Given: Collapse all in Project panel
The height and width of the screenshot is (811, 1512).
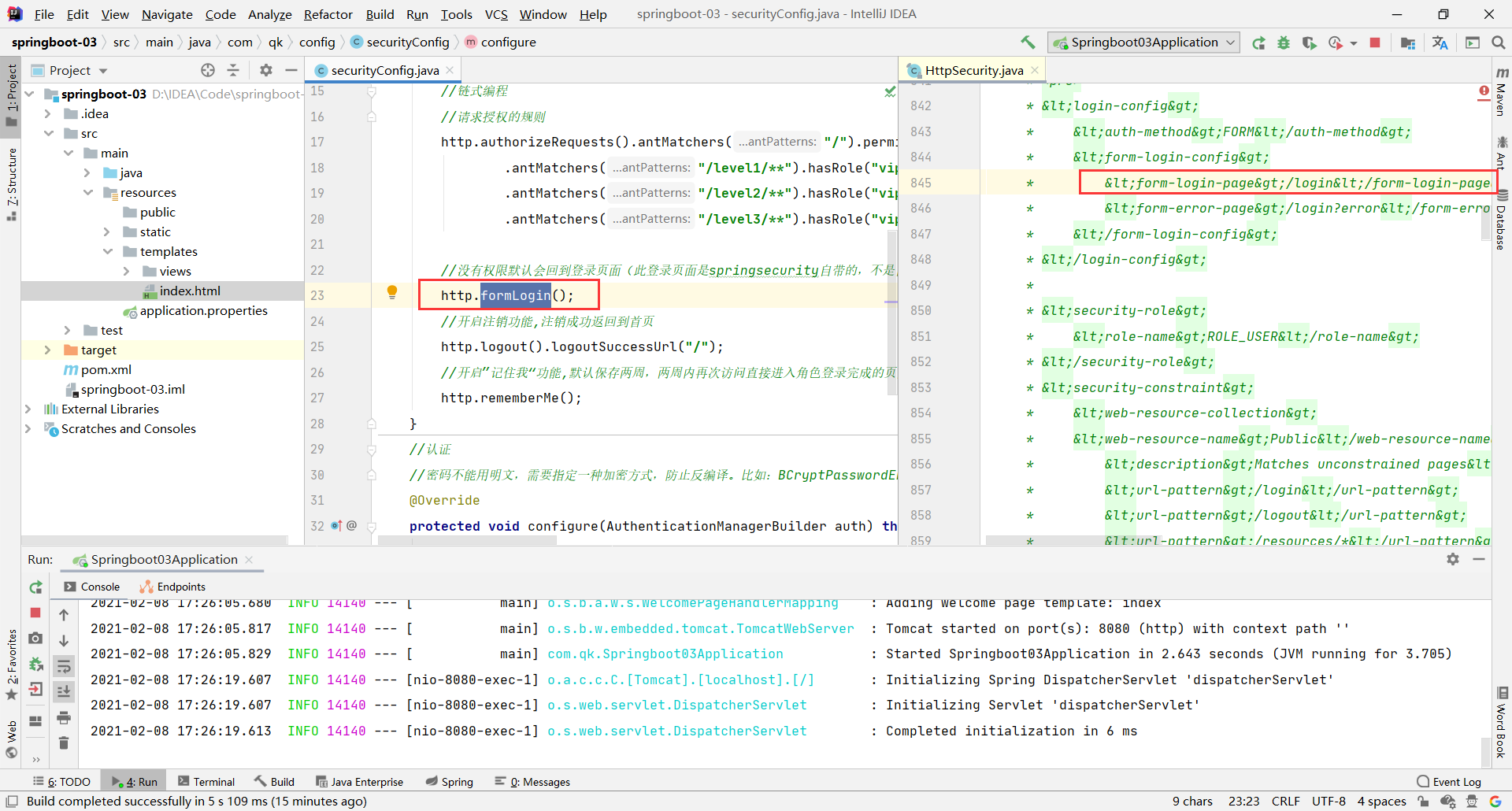Looking at the screenshot, I should pyautogui.click(x=233, y=70).
